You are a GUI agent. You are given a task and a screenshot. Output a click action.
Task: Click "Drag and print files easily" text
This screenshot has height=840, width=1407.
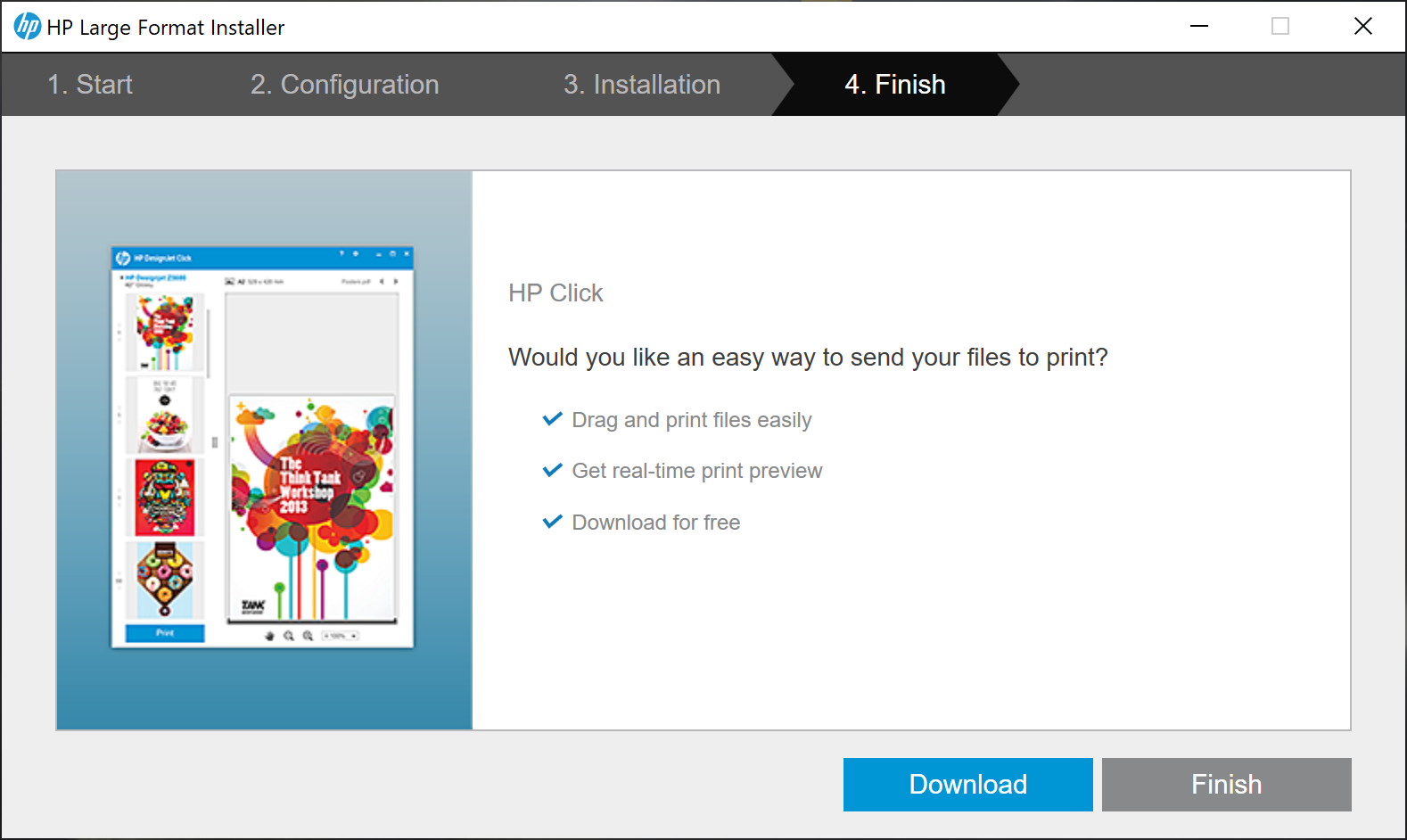click(692, 420)
